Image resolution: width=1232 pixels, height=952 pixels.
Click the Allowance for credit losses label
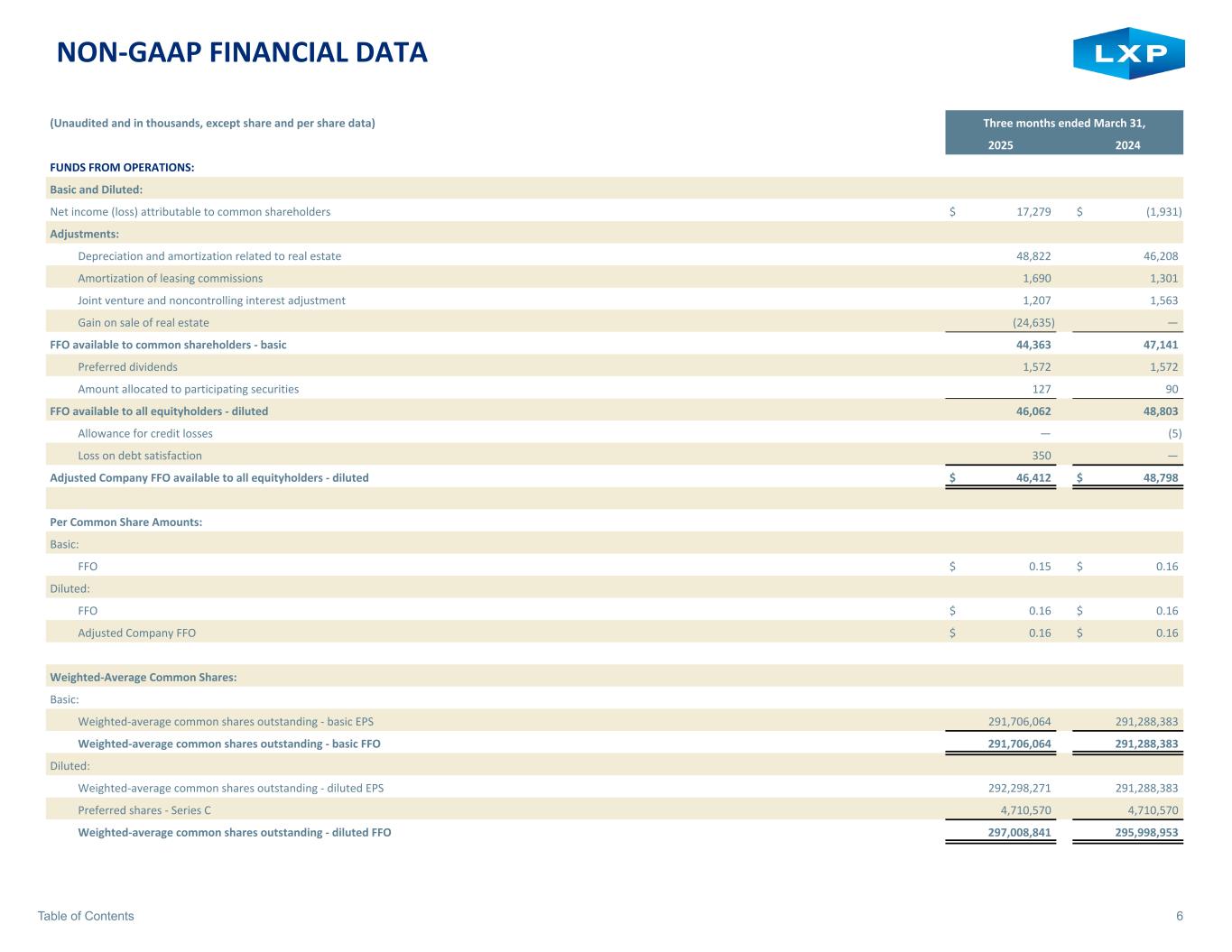click(x=145, y=433)
